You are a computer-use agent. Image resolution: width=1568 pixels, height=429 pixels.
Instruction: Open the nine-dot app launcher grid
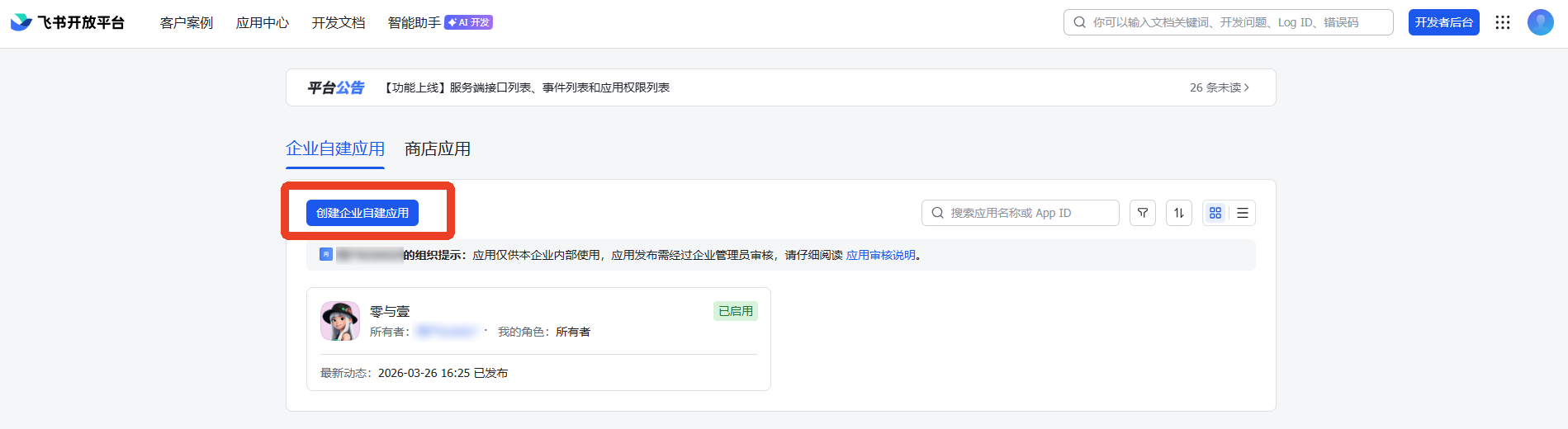[x=1503, y=22]
